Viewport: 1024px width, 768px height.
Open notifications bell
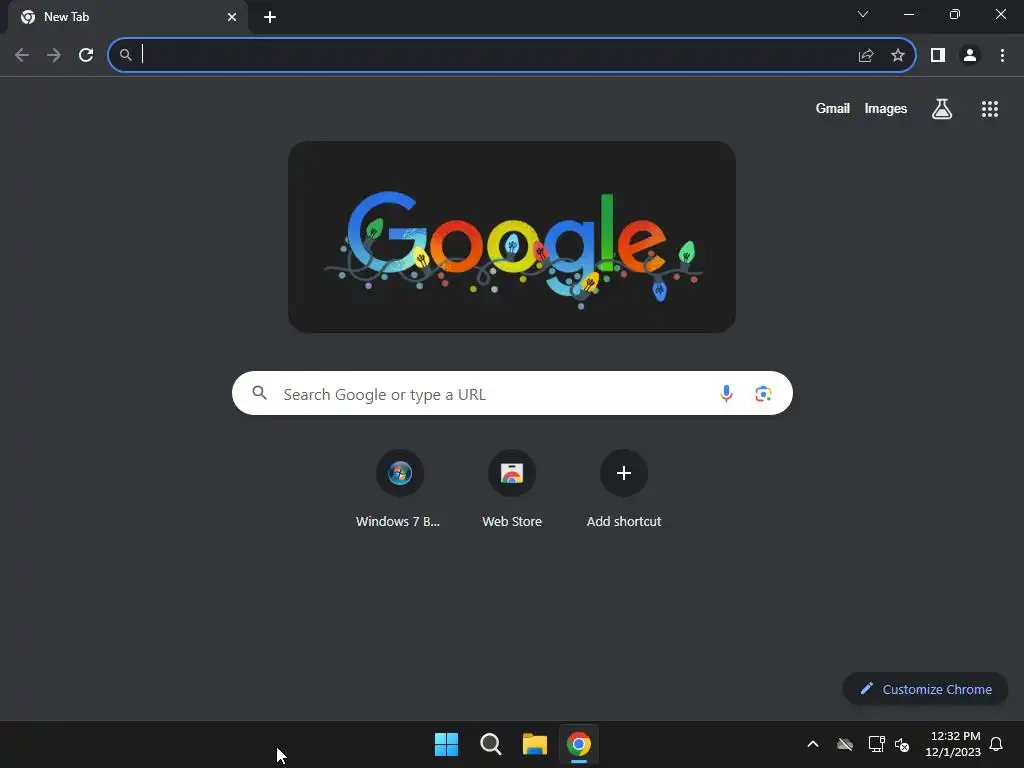(997, 744)
